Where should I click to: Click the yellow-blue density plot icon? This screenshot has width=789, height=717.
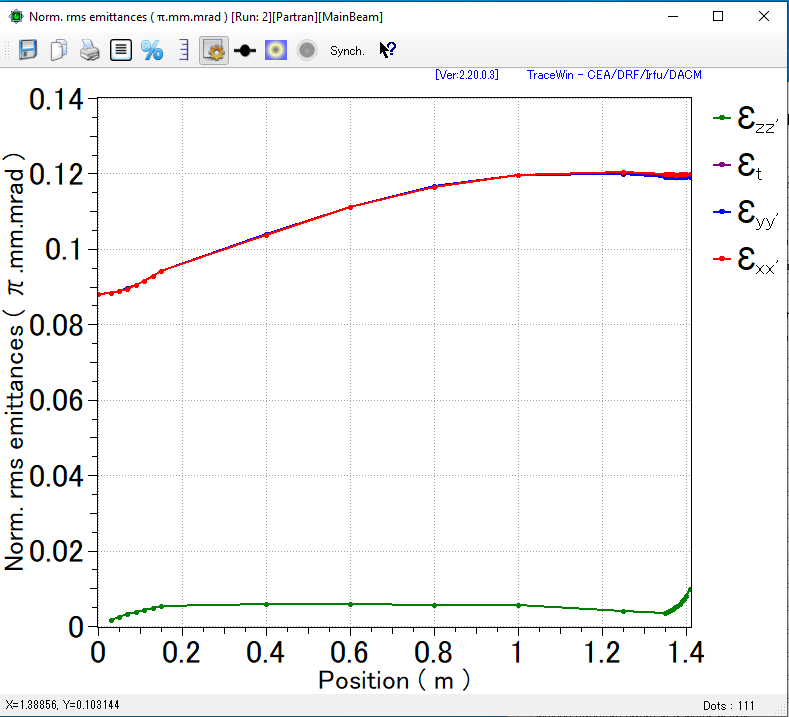[276, 50]
